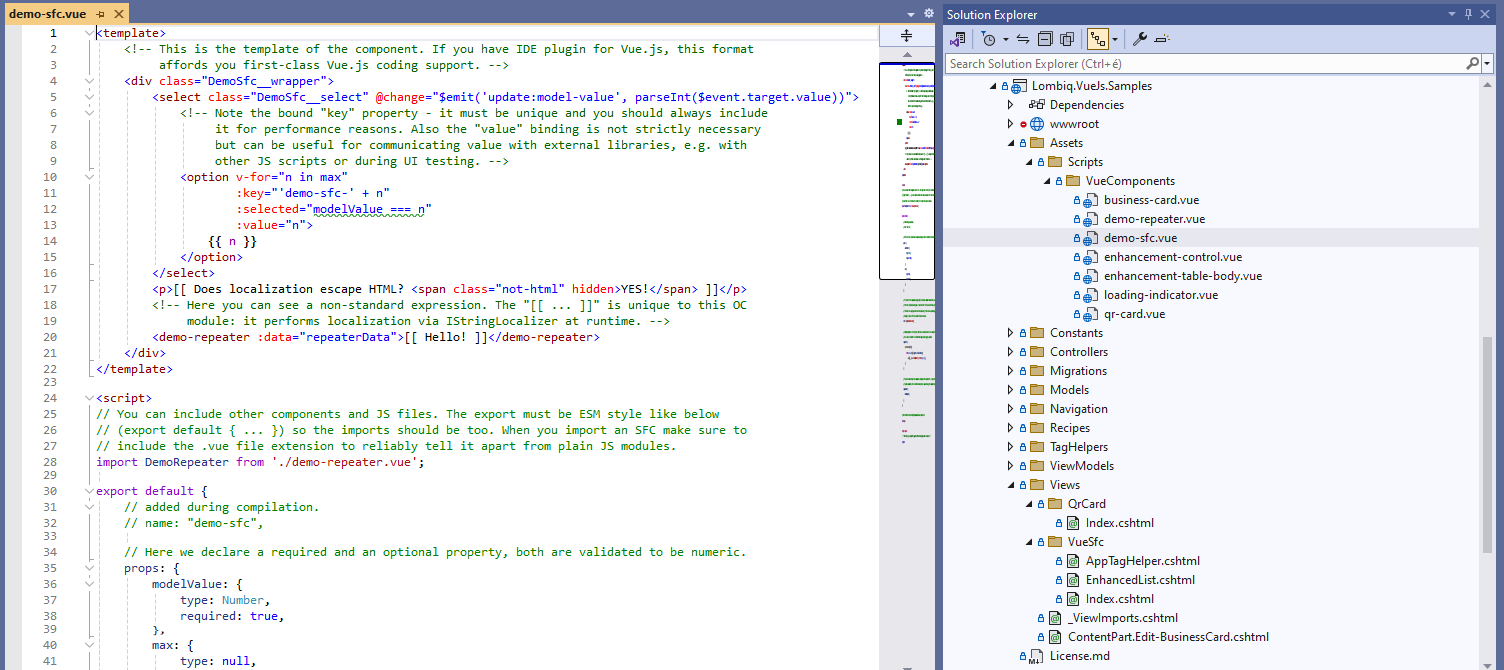Open the File Nesting dropdown arrow
The height and width of the screenshot is (670, 1504).
[1115, 39]
